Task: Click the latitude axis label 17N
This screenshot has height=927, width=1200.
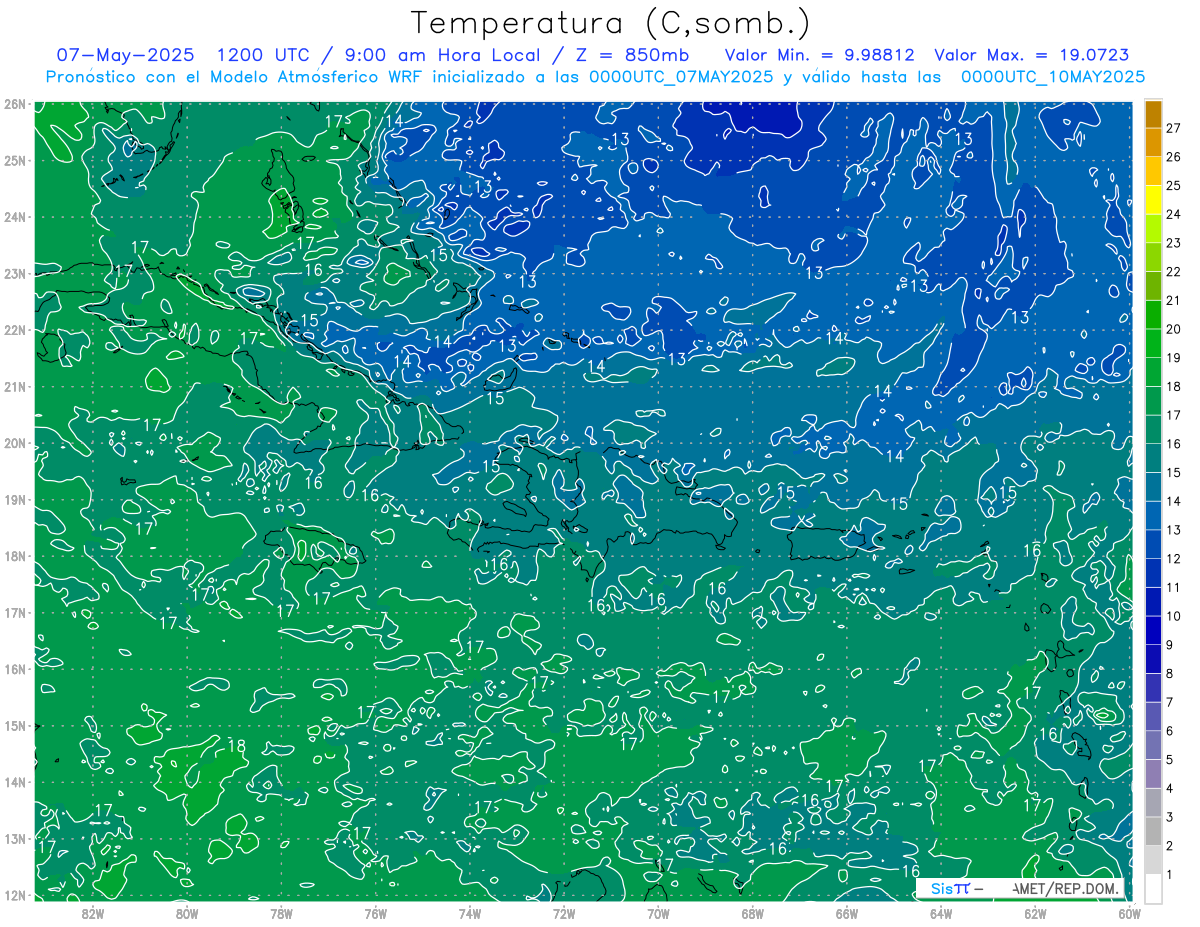Action: point(14,612)
